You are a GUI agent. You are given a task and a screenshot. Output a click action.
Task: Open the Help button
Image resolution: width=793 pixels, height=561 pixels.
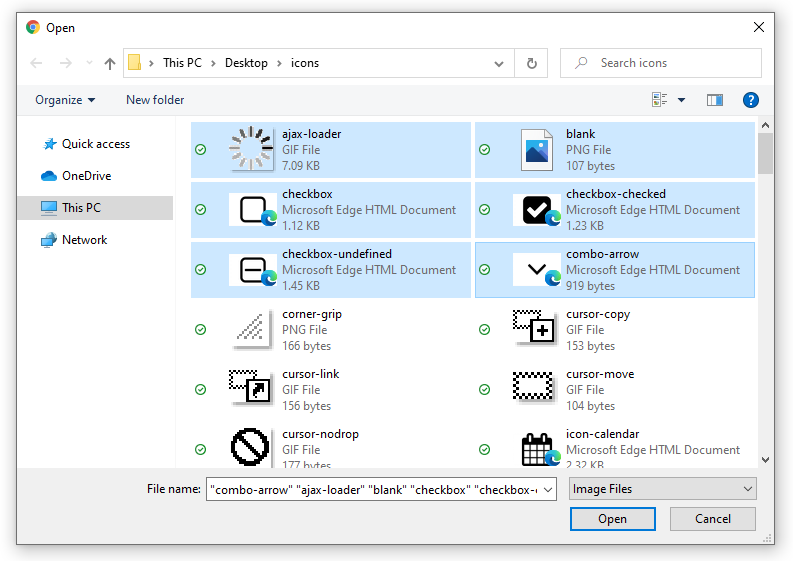pyautogui.click(x=751, y=100)
